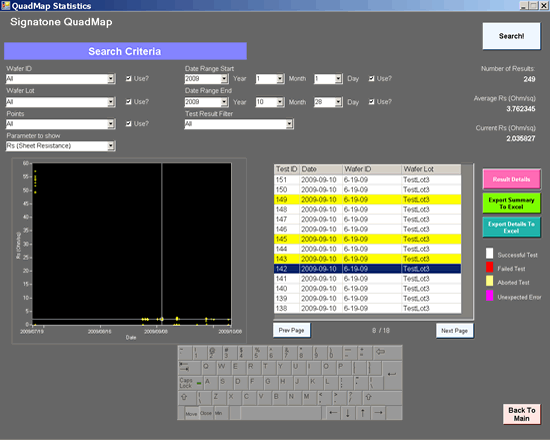
Task: Go to the next results with Next Page
Action: click(x=455, y=331)
